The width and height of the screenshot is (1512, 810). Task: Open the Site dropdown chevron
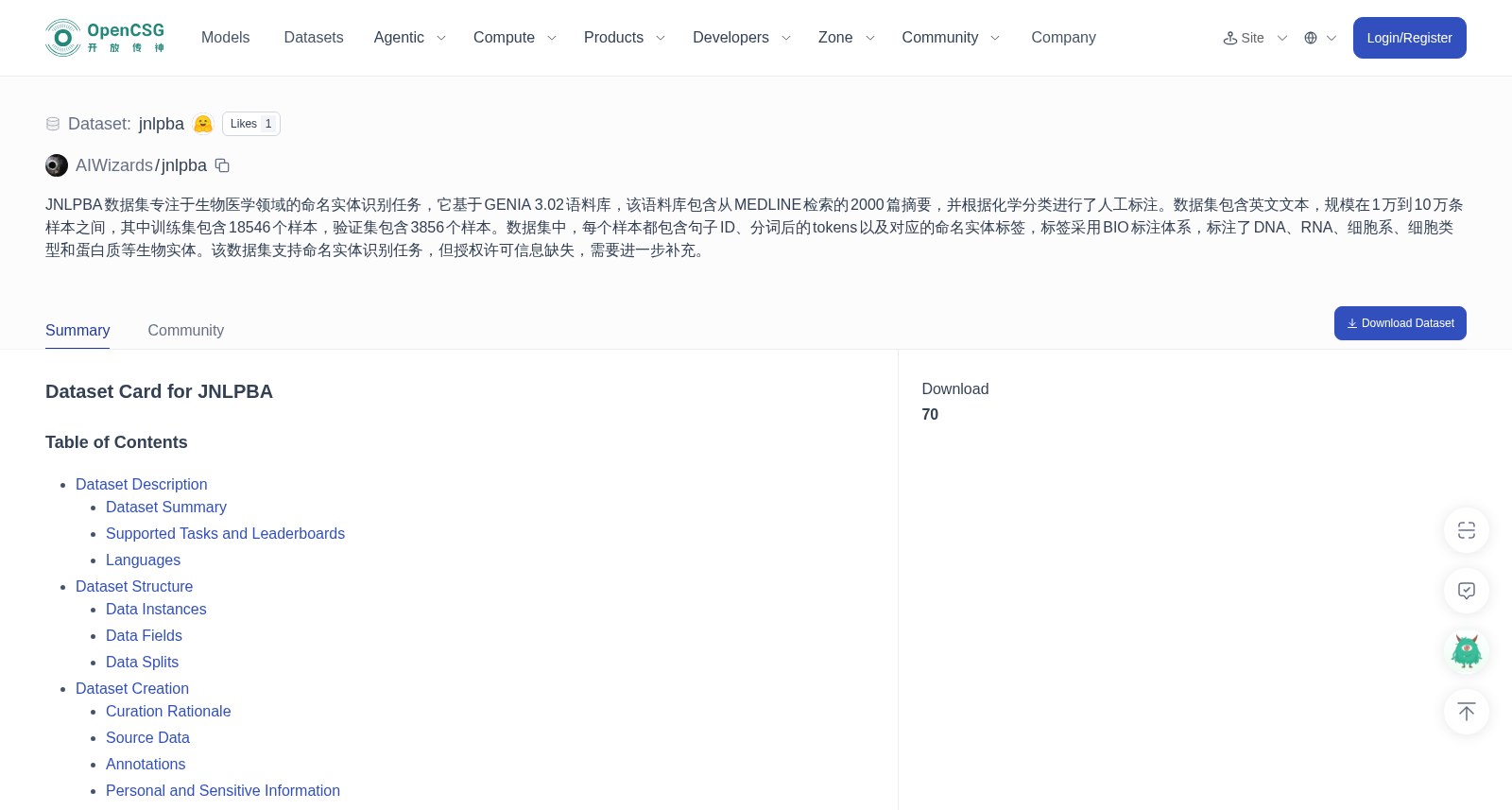coord(1282,38)
